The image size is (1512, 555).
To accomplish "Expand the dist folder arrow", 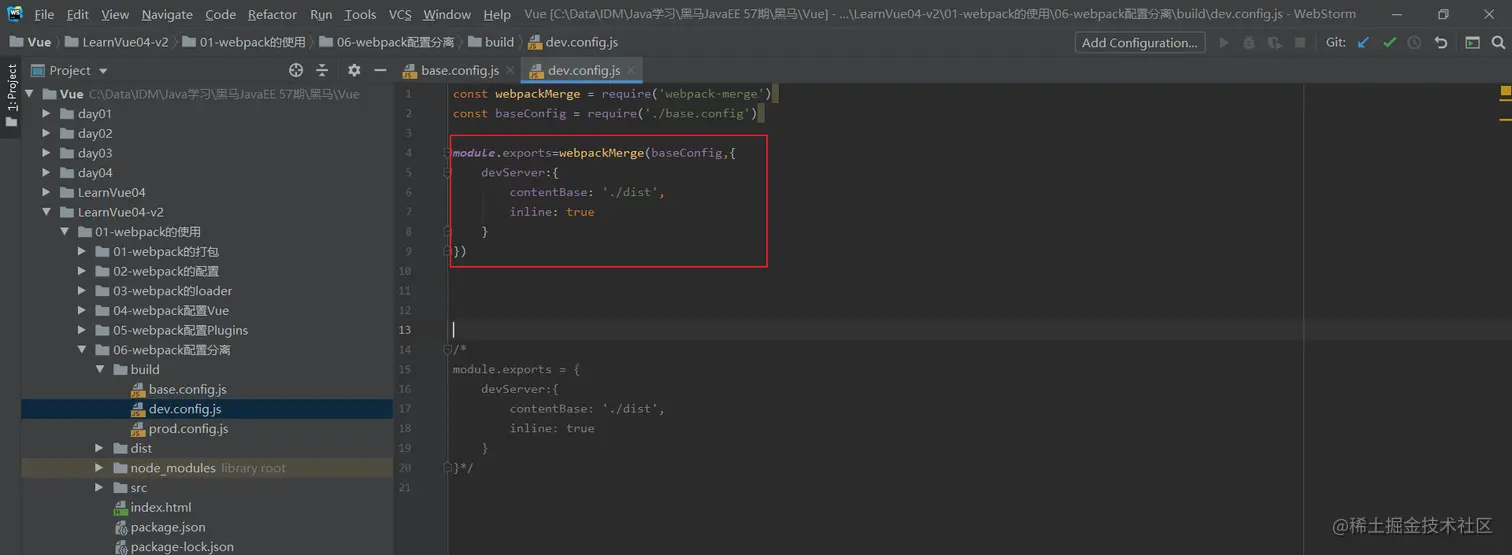I will click(x=99, y=448).
